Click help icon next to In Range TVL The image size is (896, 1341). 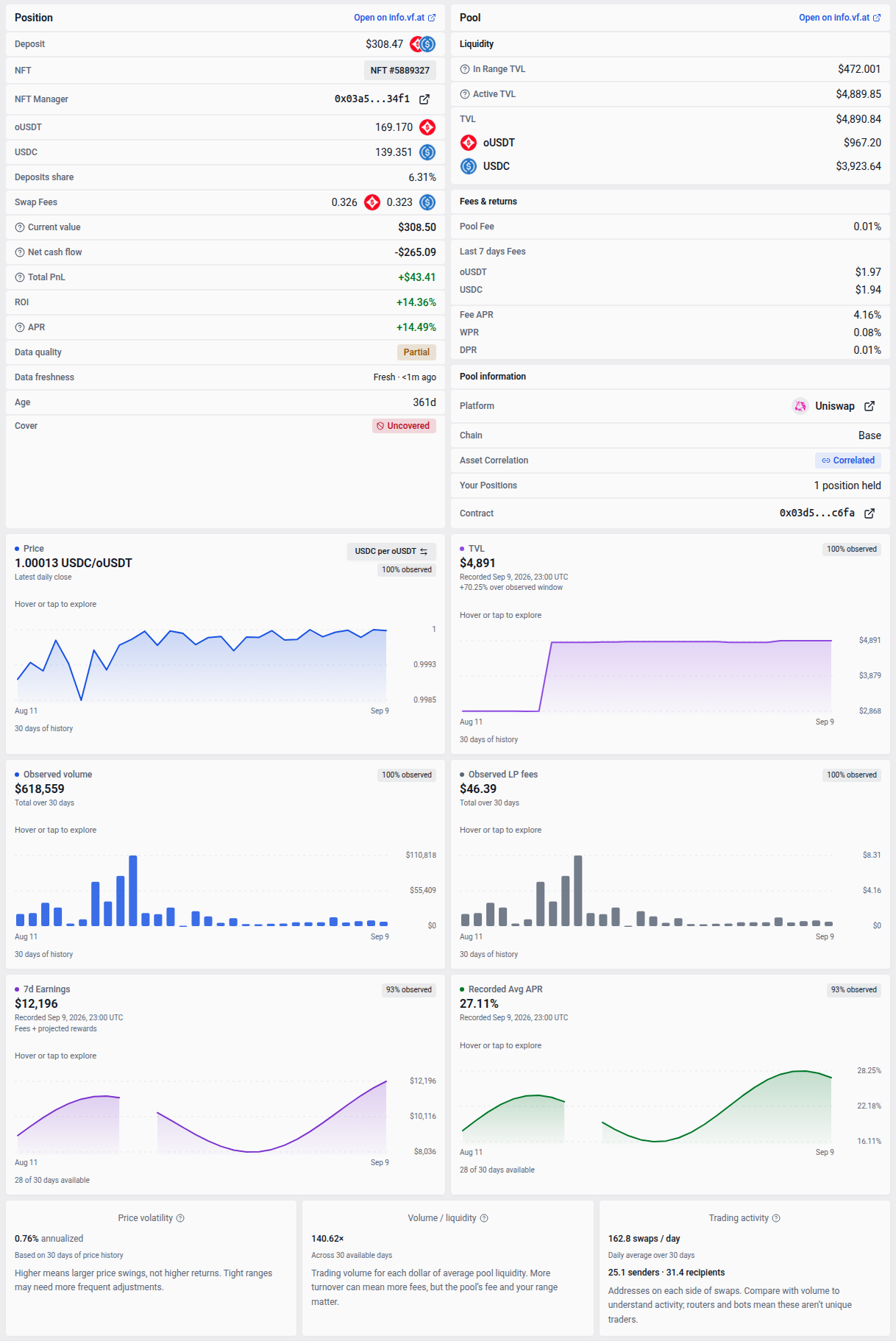[x=465, y=69]
